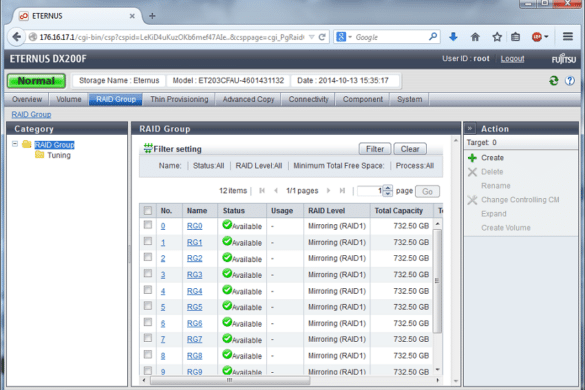Check the box for RG0 row
The image size is (585, 390).
click(148, 225)
